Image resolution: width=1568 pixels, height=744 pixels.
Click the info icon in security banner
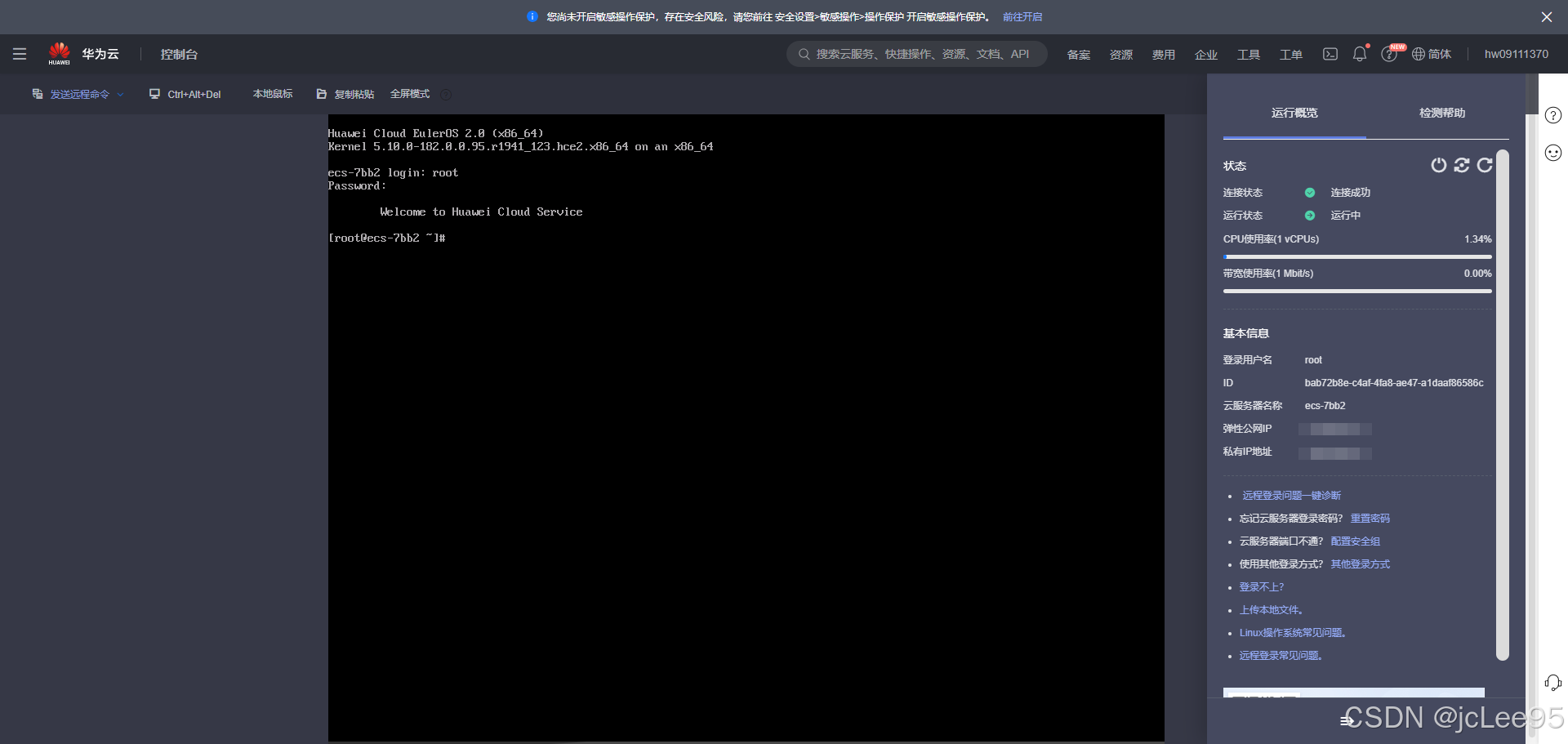532,16
